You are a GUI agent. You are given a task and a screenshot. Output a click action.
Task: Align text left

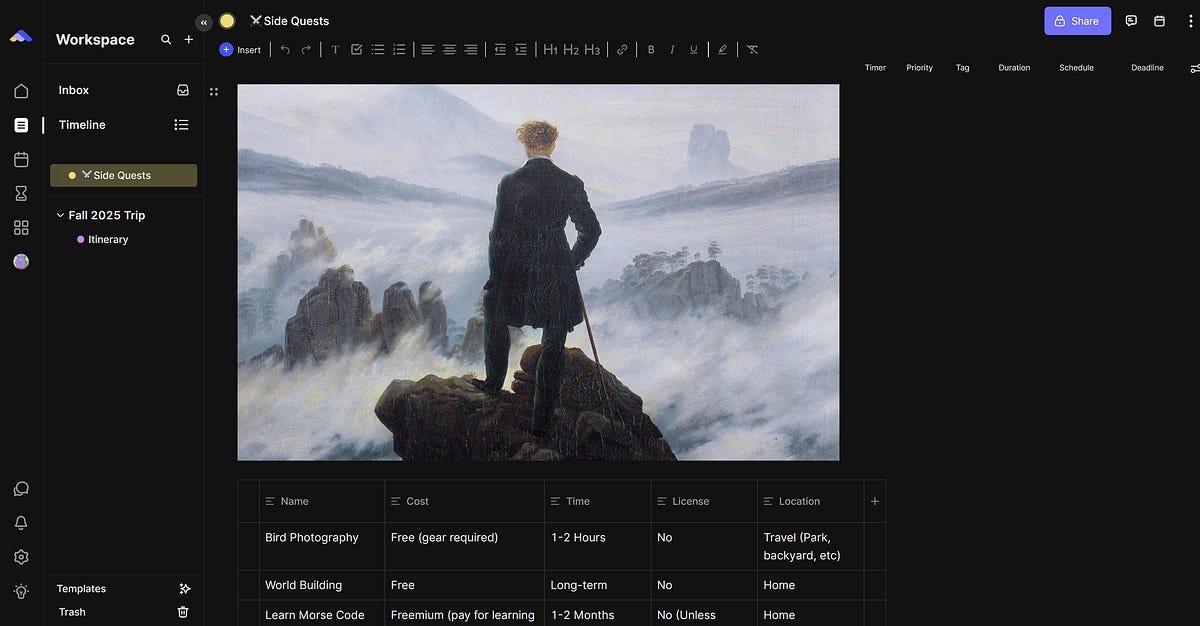[428, 50]
